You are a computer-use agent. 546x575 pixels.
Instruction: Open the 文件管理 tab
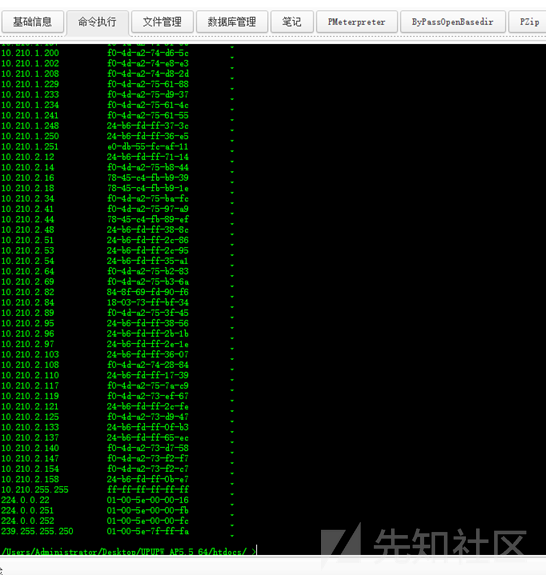(x=162, y=22)
